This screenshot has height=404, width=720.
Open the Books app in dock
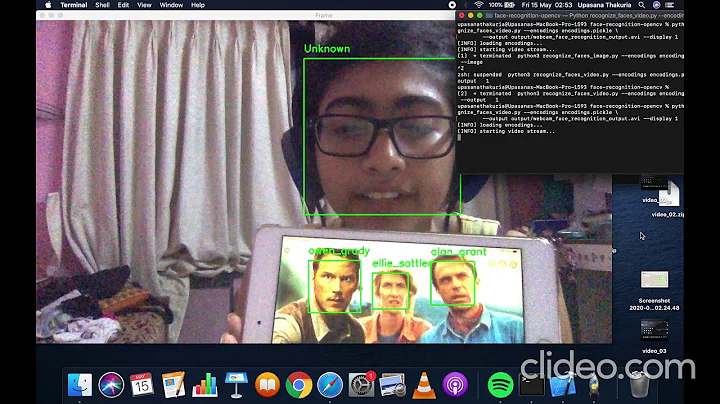tap(267, 385)
